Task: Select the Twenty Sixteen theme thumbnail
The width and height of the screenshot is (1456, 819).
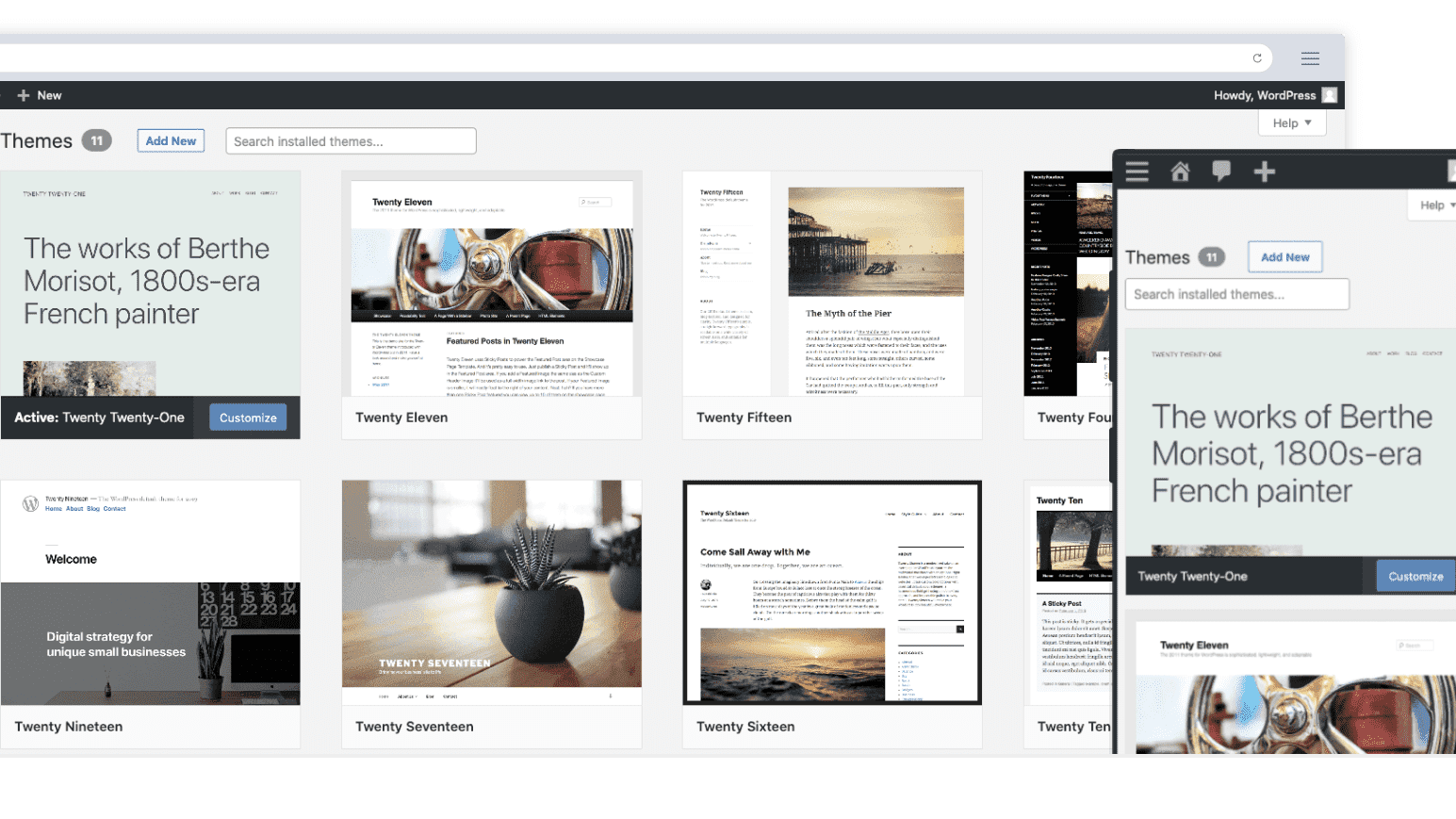Action: pos(832,593)
